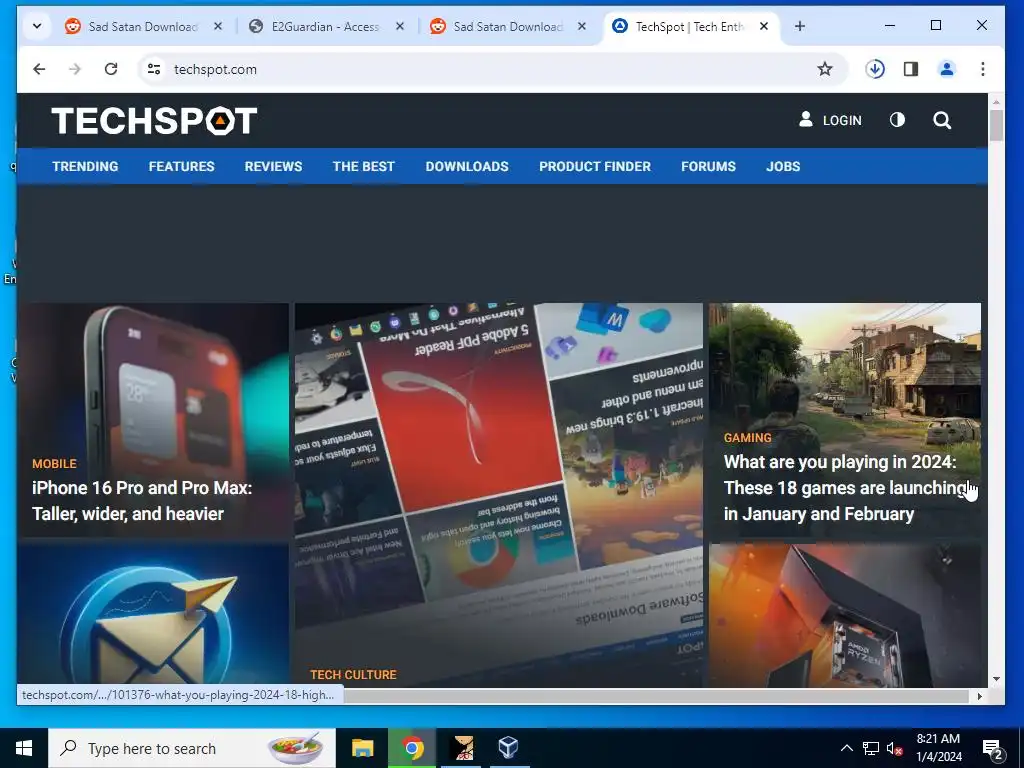Open a new tab with plus button

pyautogui.click(x=800, y=26)
